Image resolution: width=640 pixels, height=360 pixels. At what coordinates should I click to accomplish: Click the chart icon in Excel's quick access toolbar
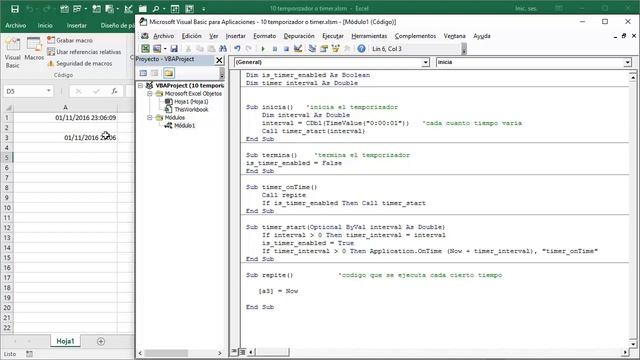[x=128, y=8]
